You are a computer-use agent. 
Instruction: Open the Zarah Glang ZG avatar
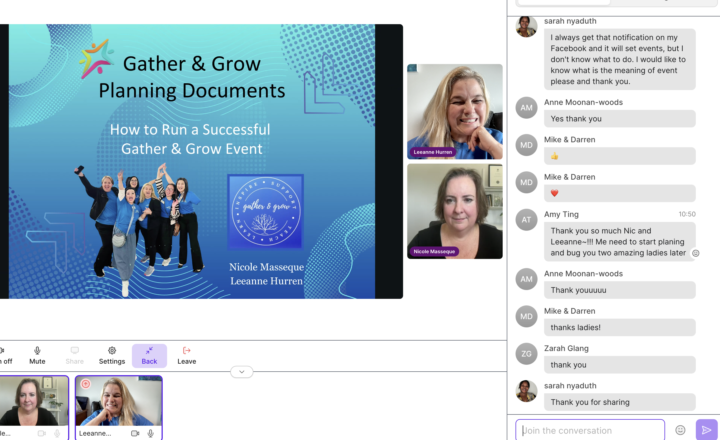[x=526, y=354]
